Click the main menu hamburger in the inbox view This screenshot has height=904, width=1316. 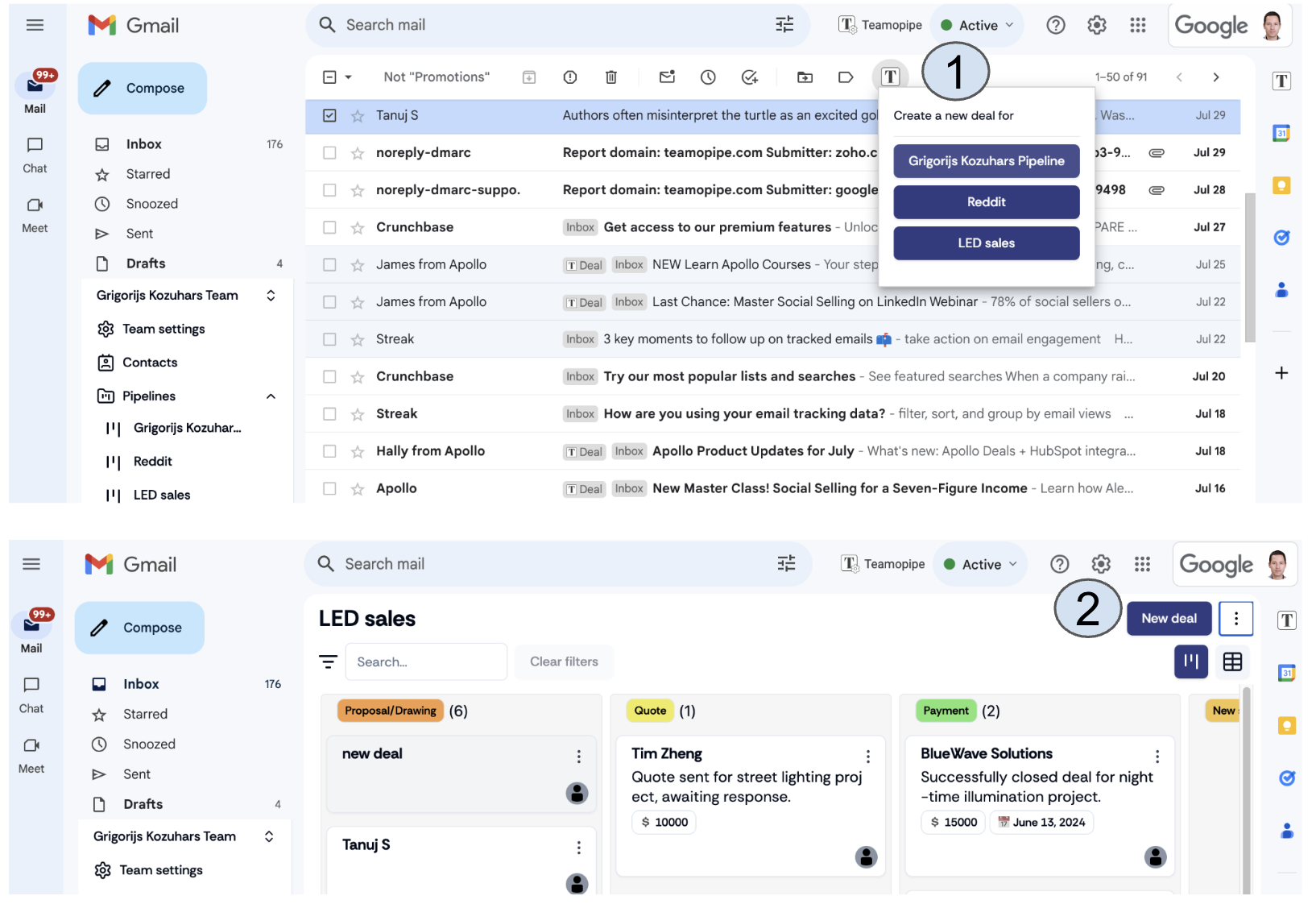pyautogui.click(x=35, y=25)
